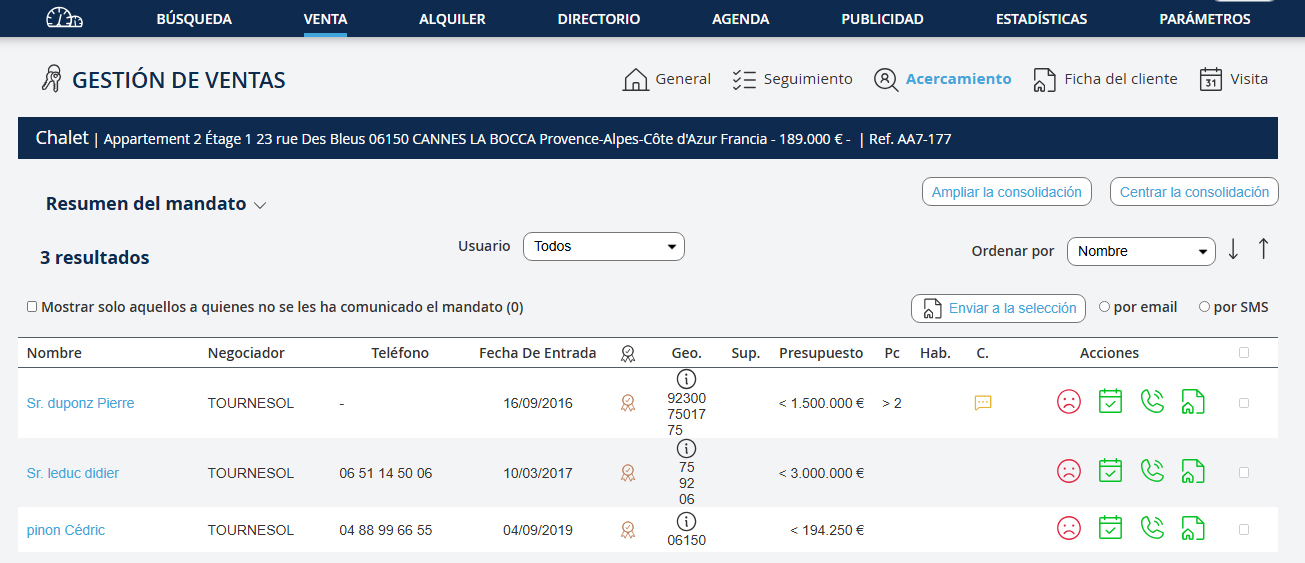Sort results with the up arrow
Image resolution: width=1305 pixels, height=563 pixels.
[x=1263, y=250]
